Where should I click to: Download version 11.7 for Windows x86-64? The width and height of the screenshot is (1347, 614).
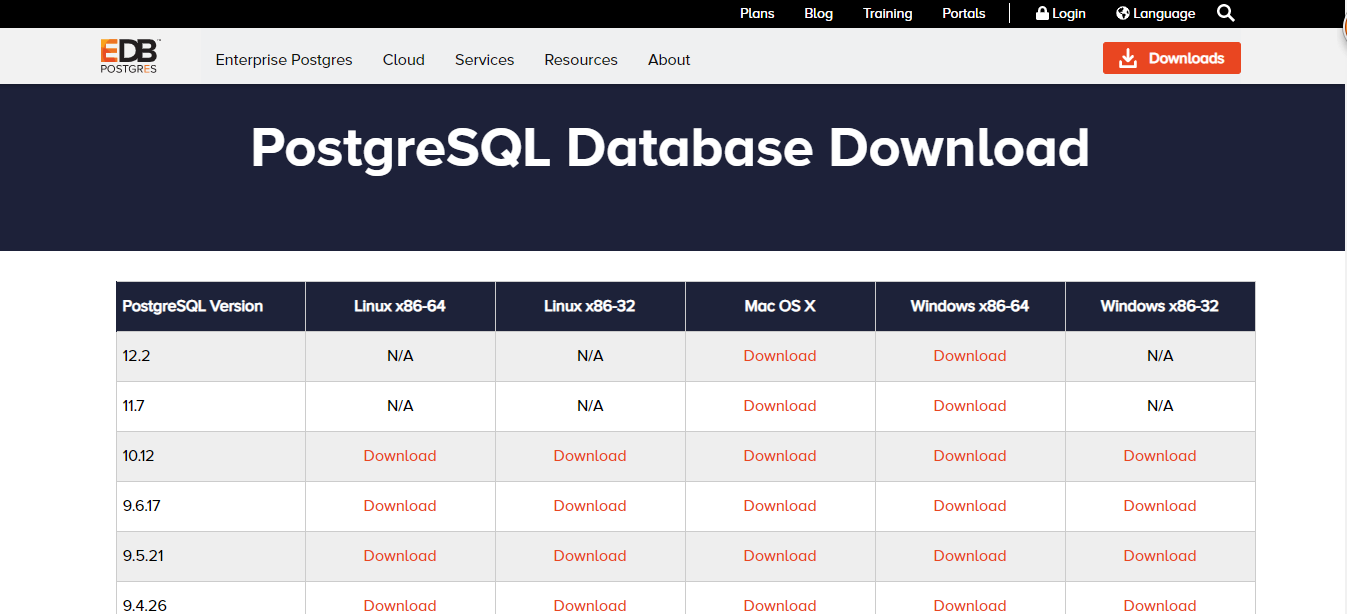[x=970, y=406]
